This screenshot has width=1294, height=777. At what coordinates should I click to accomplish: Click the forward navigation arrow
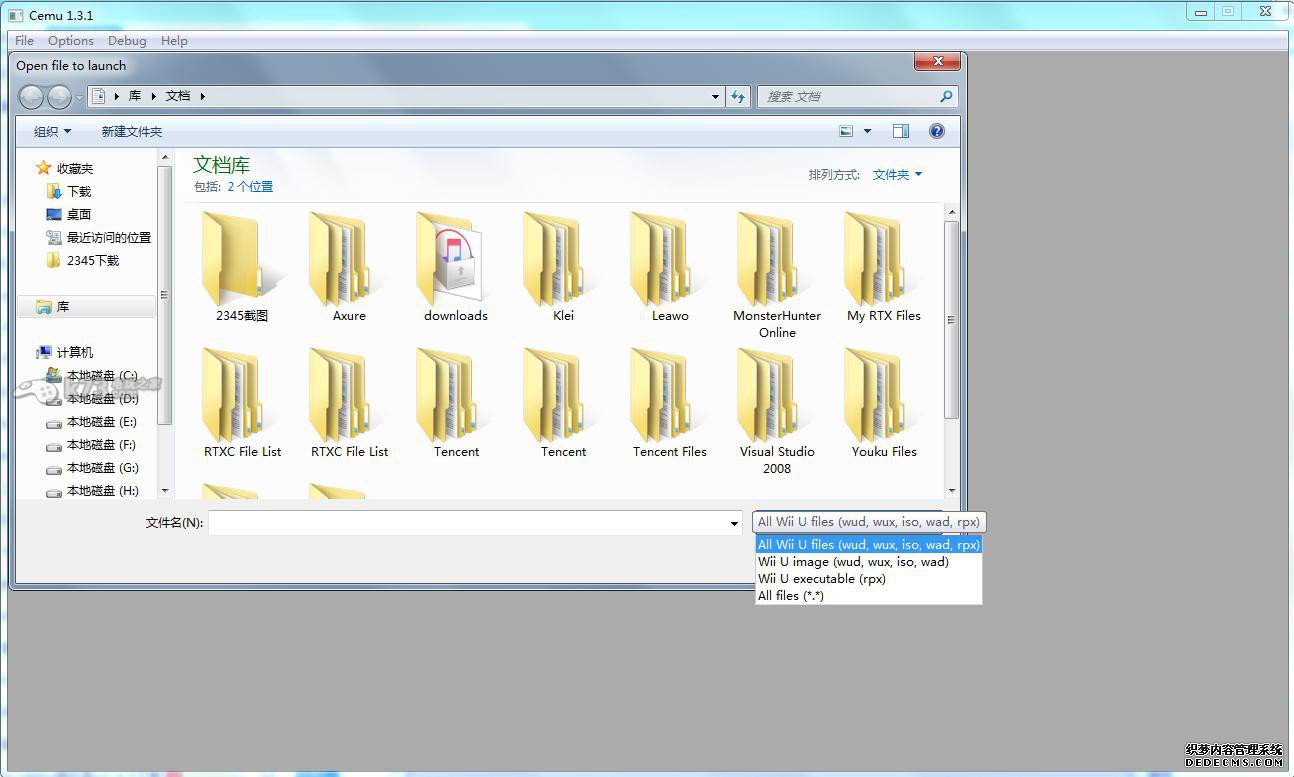(x=60, y=97)
